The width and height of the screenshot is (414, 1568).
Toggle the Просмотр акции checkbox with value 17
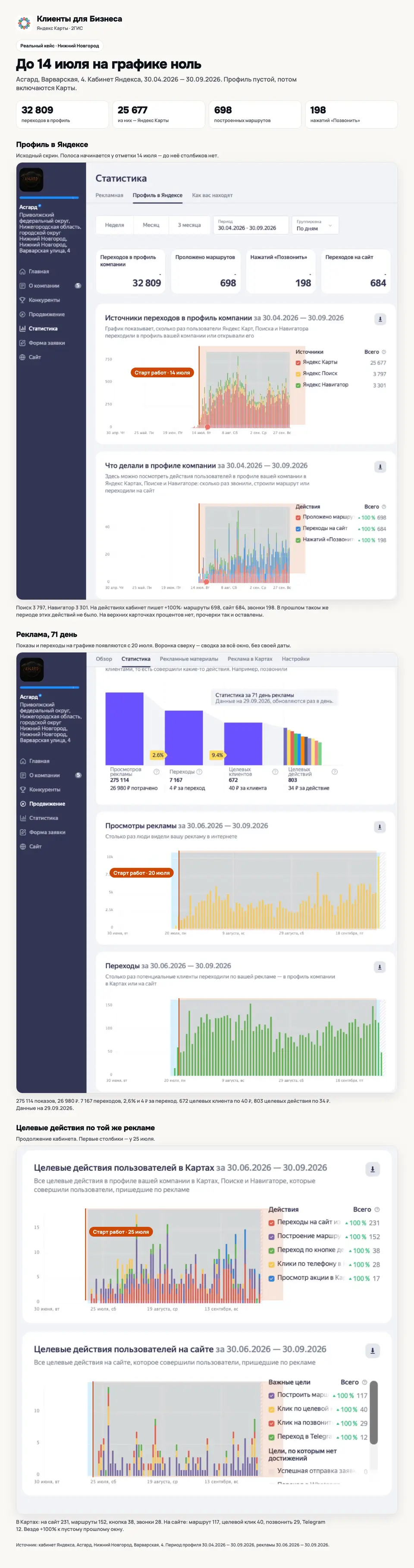click(272, 1278)
